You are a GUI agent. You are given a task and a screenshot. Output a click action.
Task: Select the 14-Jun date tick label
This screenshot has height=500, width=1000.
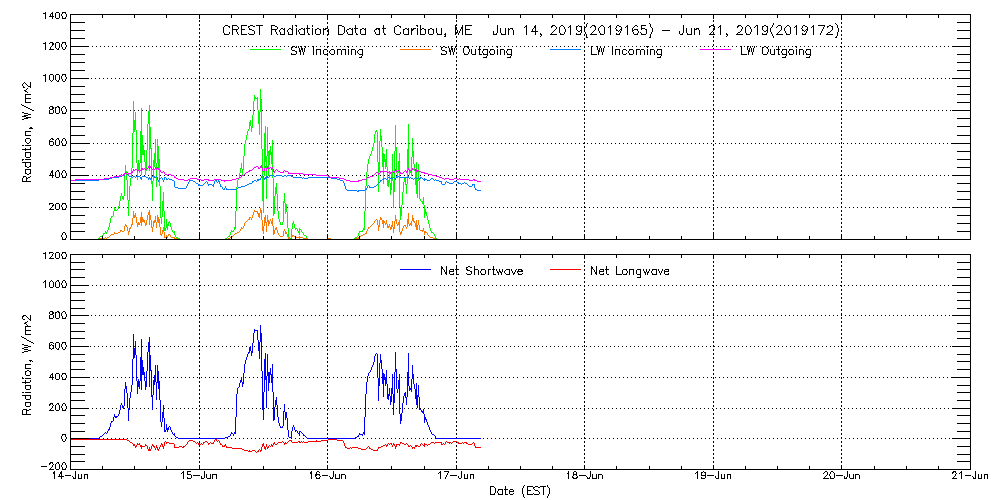(x=72, y=477)
